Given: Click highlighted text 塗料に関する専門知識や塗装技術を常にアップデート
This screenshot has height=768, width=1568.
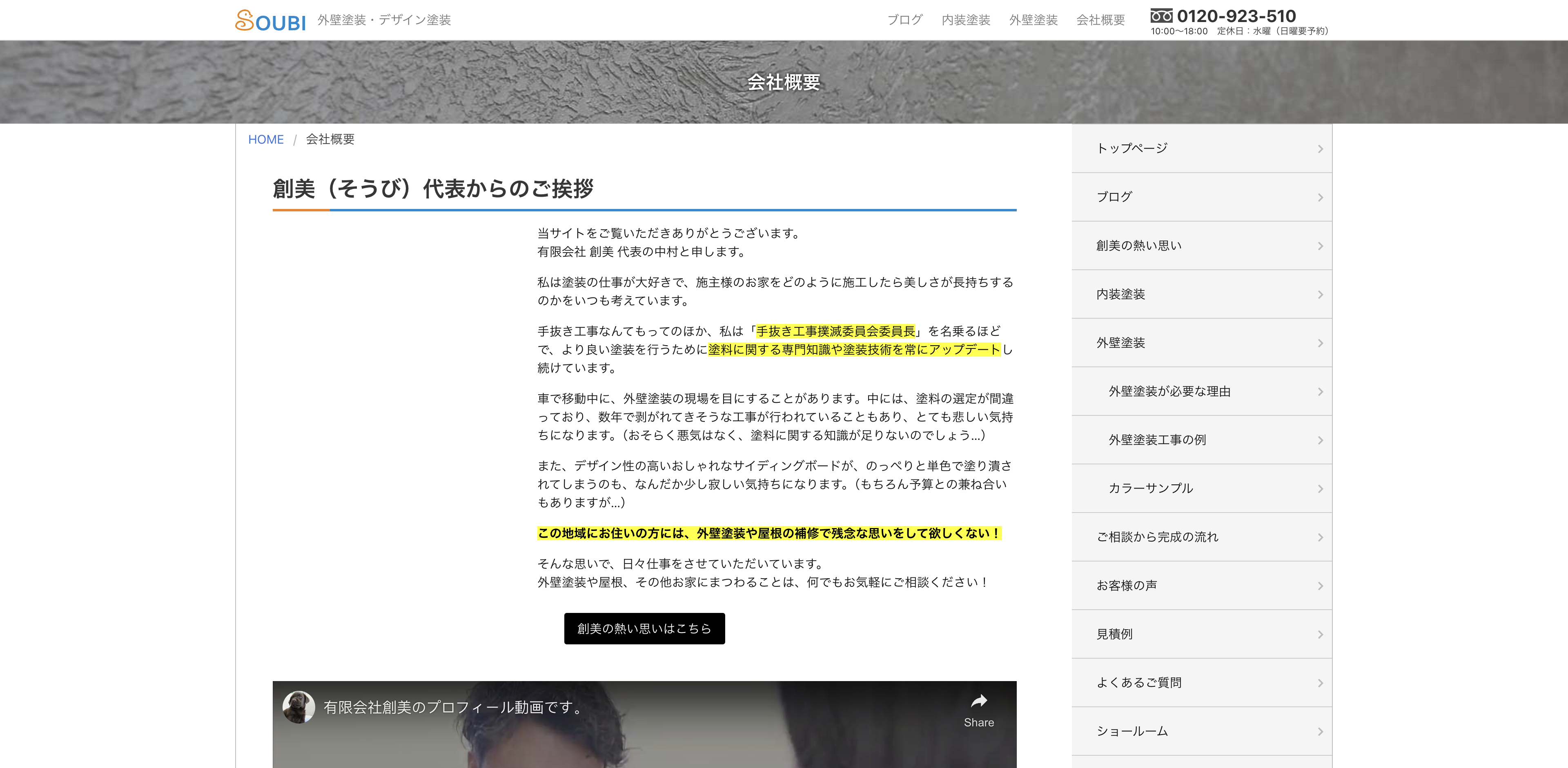Looking at the screenshot, I should (854, 350).
